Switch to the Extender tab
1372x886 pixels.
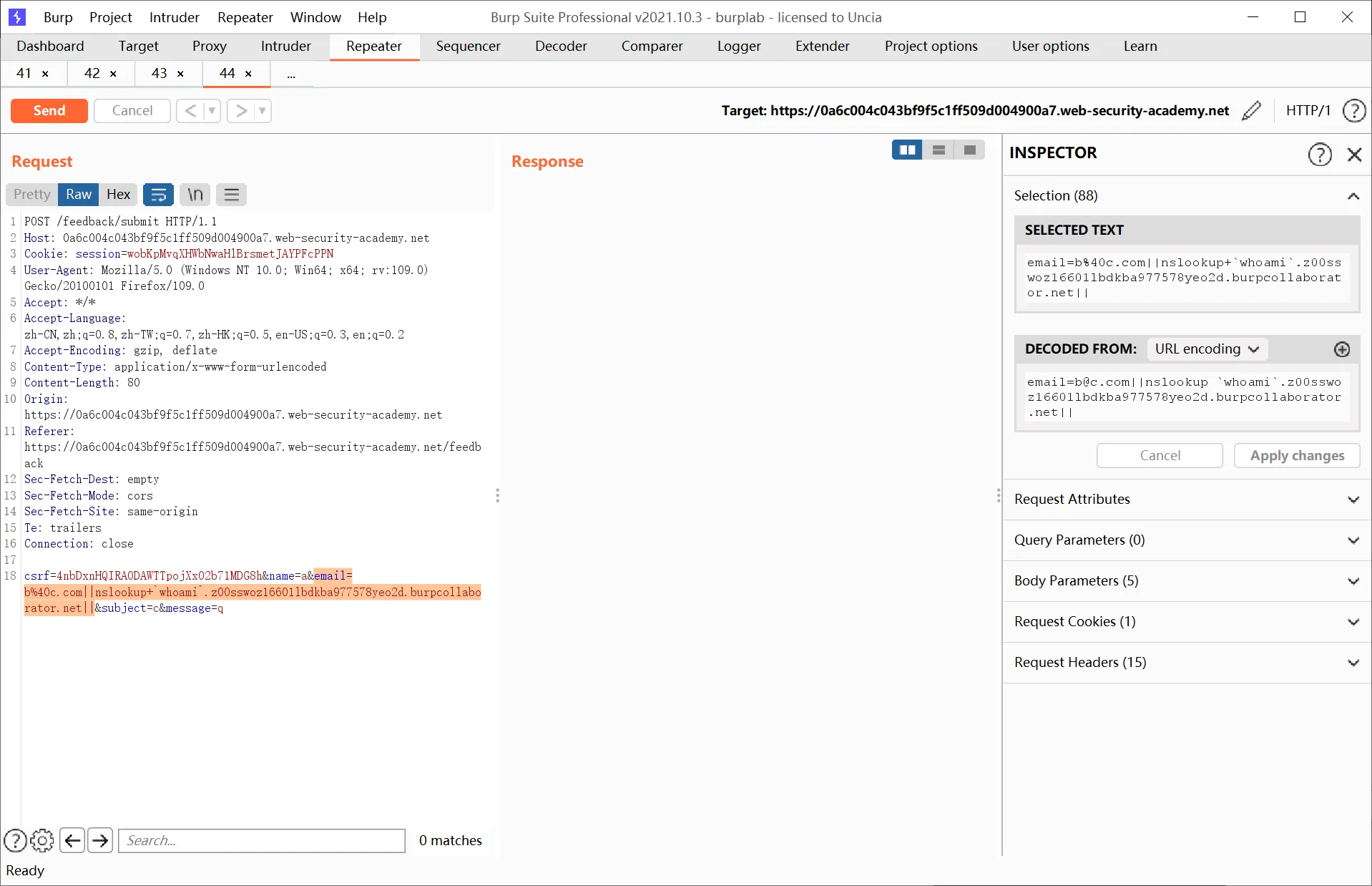click(823, 47)
